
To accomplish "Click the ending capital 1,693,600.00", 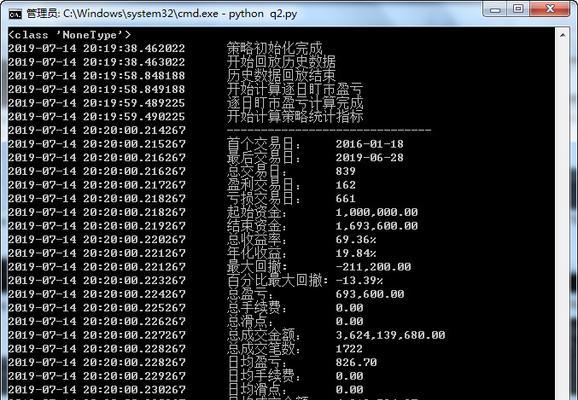I will coord(376,226).
